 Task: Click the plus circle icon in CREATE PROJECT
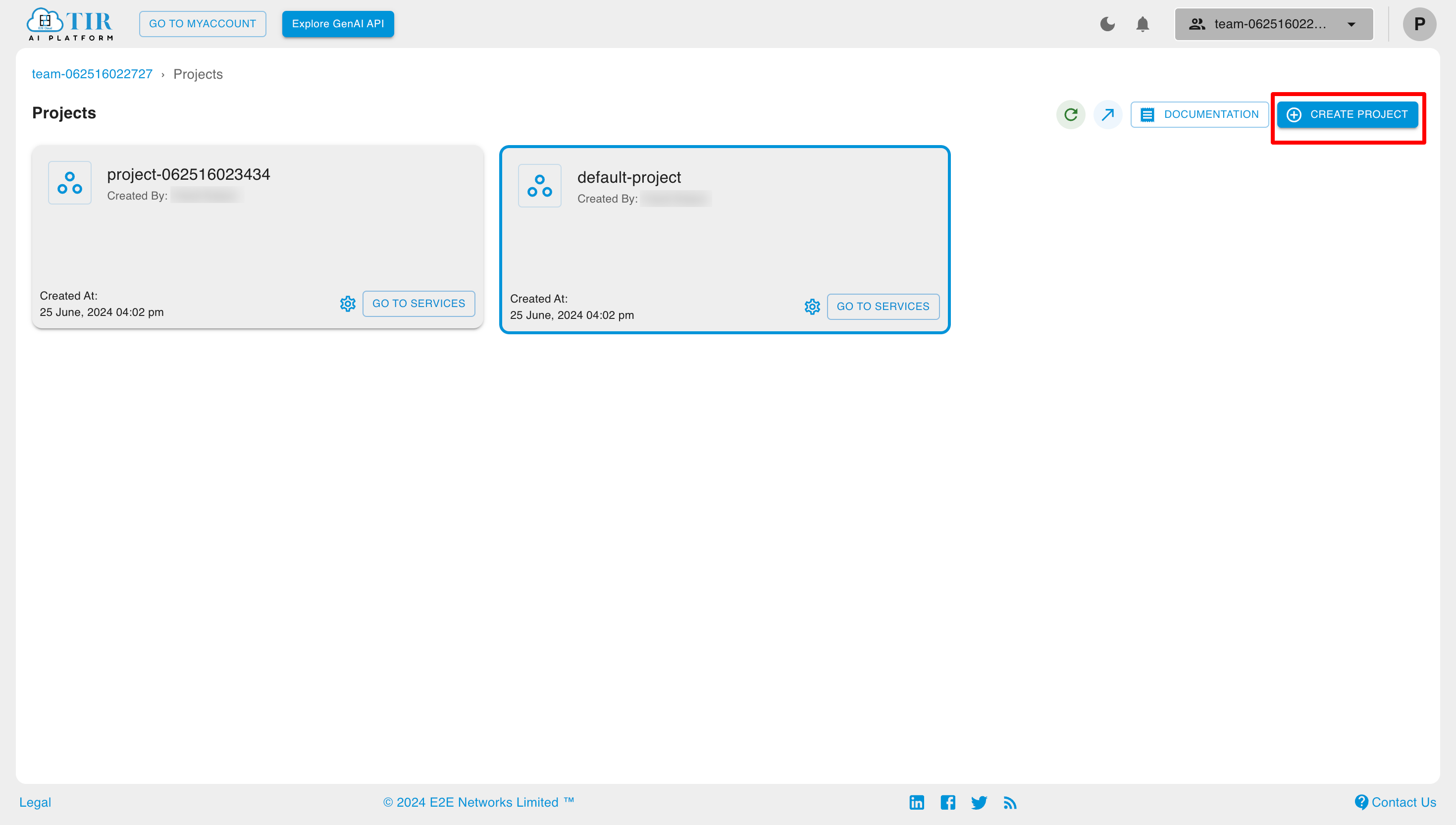(x=1294, y=114)
